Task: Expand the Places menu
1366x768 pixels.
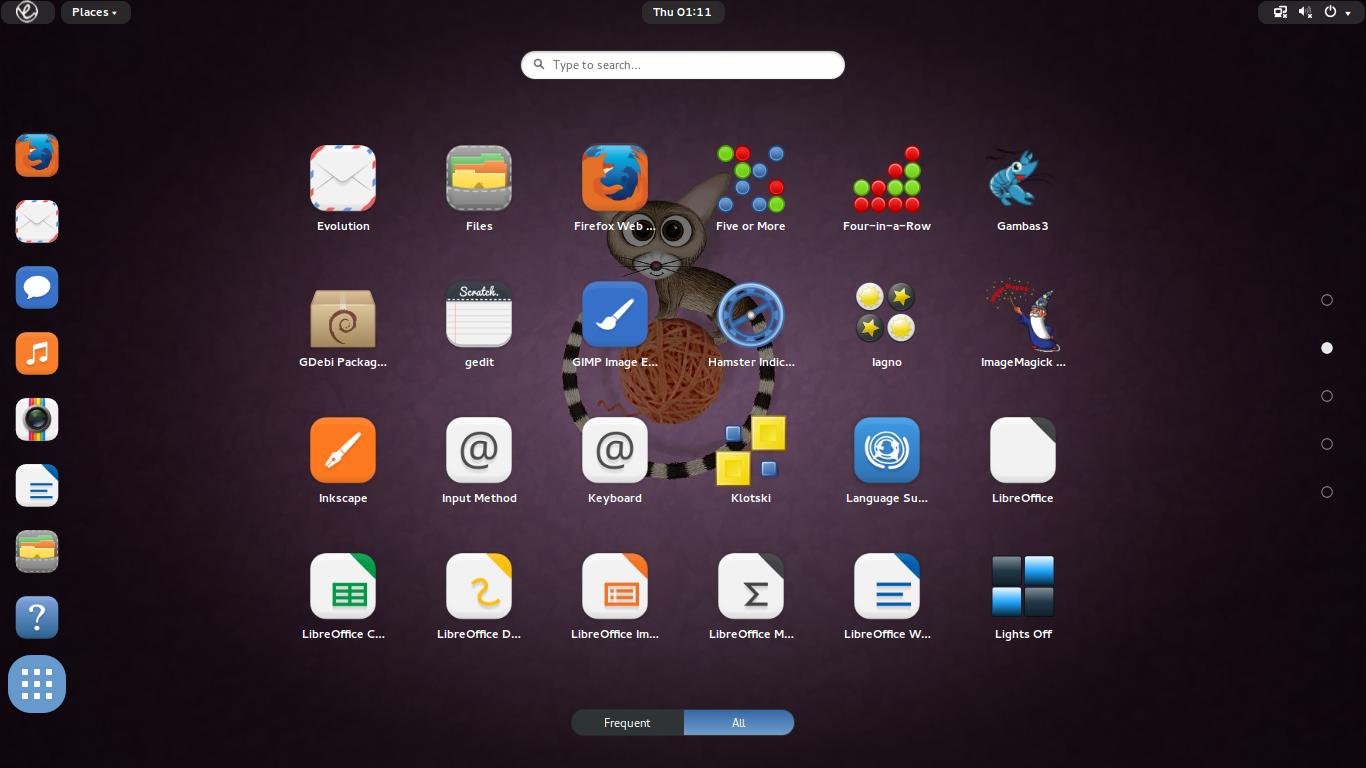Action: (x=94, y=12)
